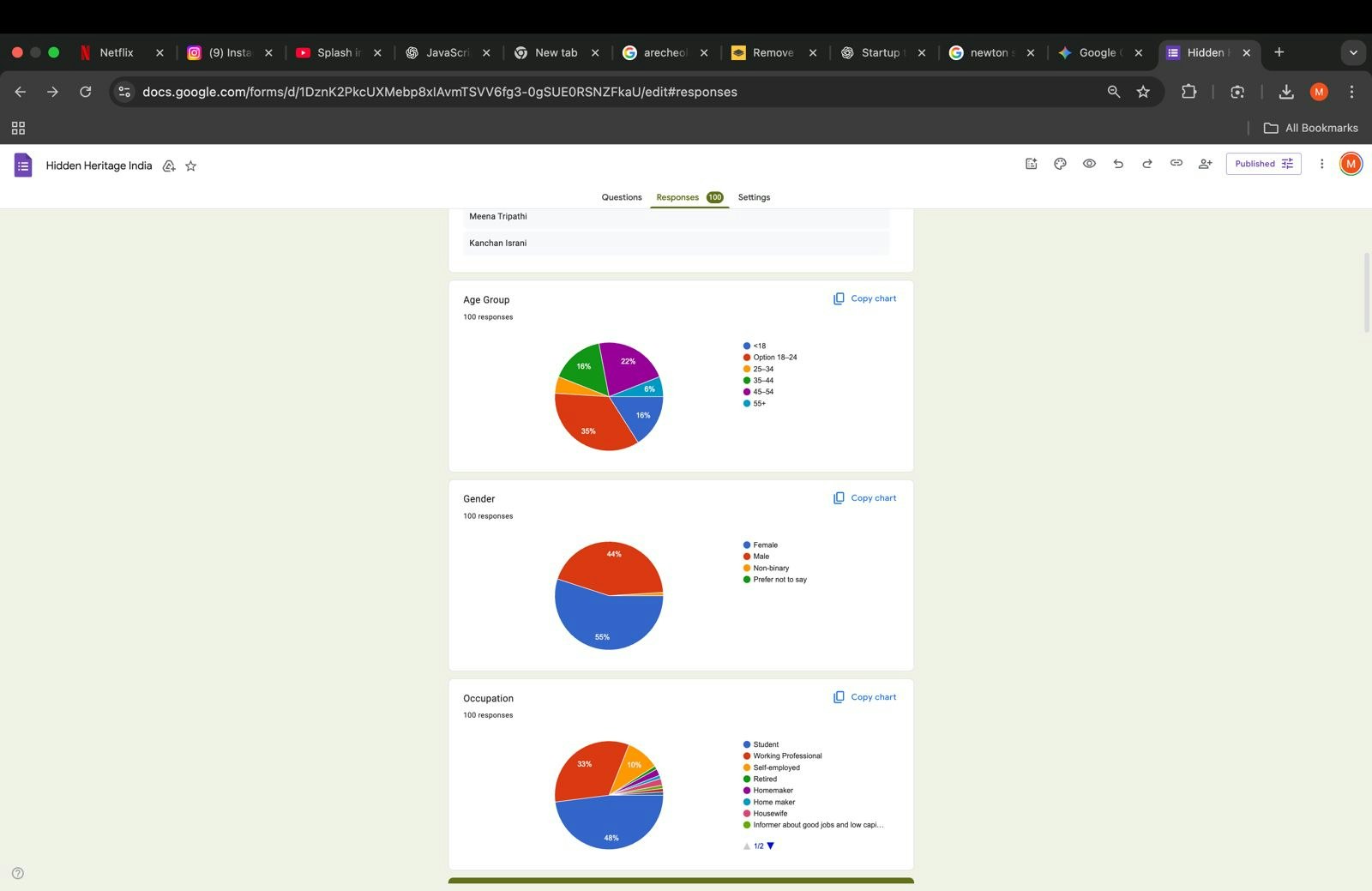Click the Working Professional legend entry
The width and height of the screenshot is (1372, 891).
coord(782,756)
